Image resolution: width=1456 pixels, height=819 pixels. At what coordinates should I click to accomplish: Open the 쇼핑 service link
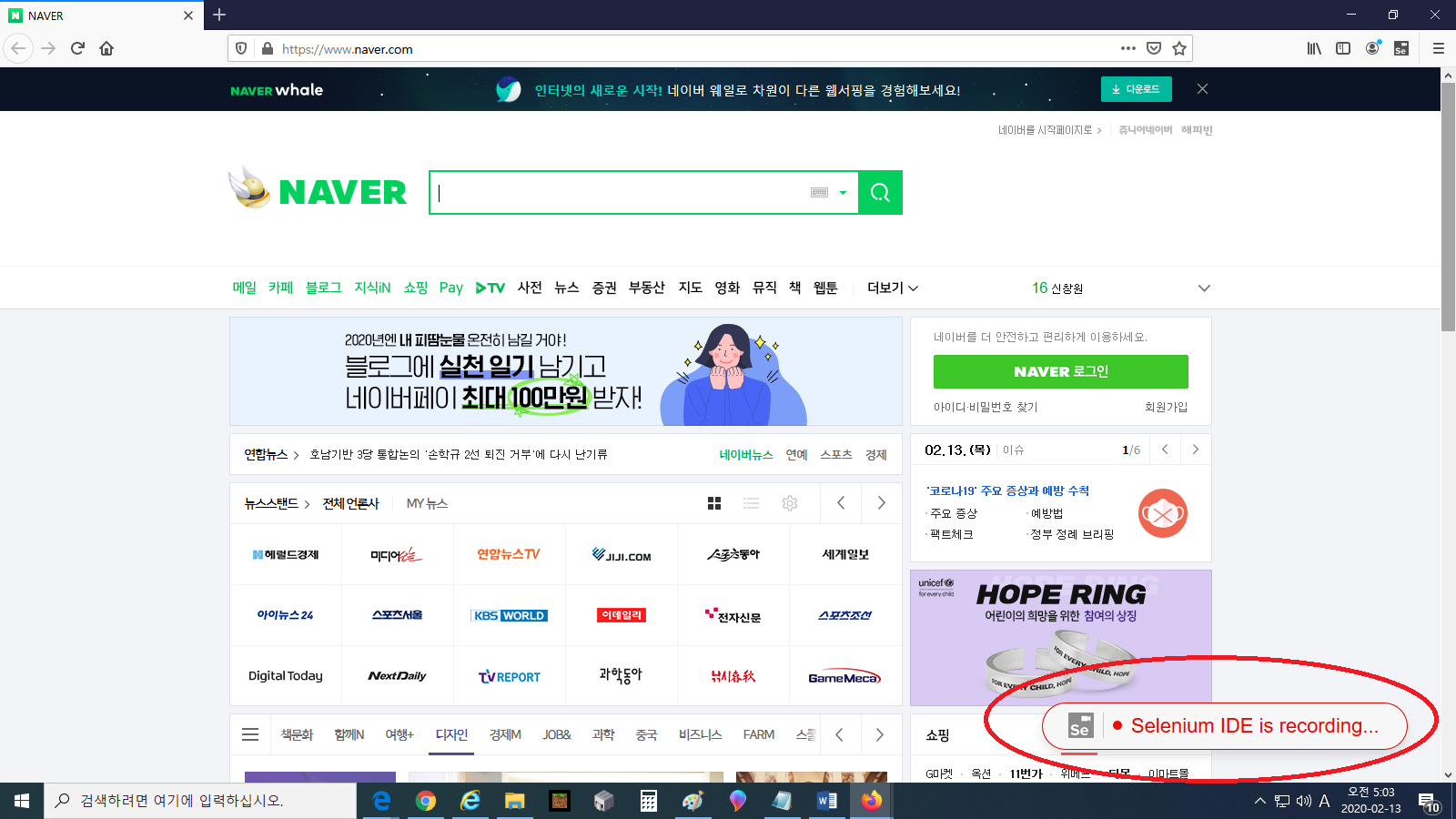click(x=416, y=288)
